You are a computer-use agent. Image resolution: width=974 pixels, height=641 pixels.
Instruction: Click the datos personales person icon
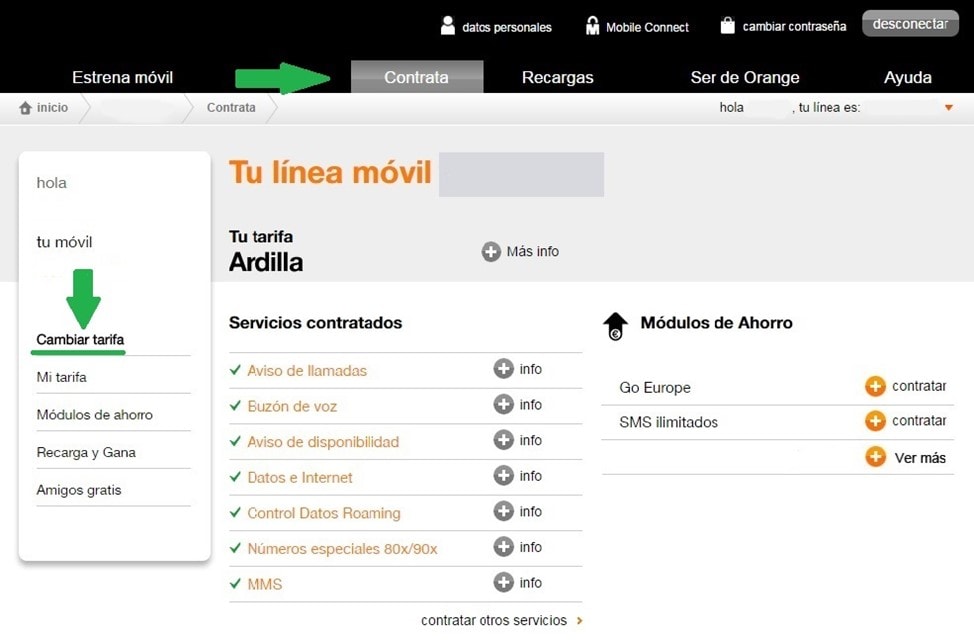coord(448,26)
